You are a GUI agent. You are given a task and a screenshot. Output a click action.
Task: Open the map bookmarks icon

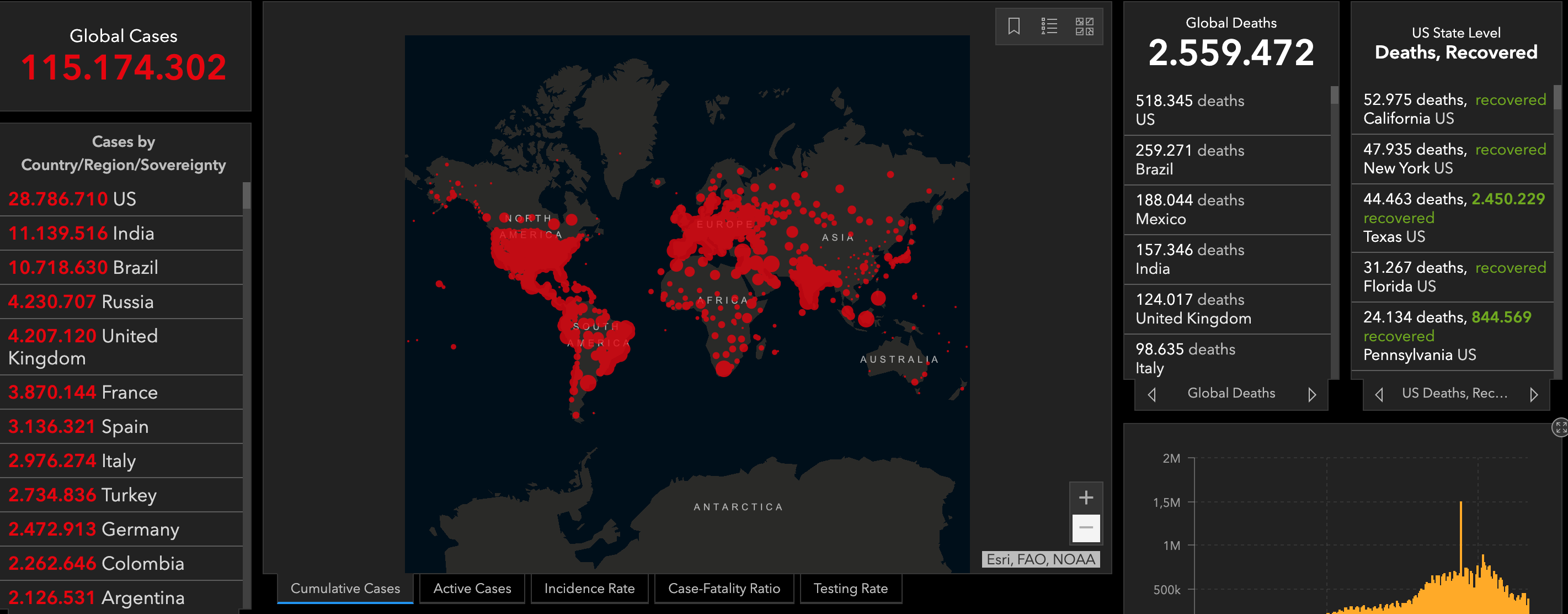(1014, 26)
